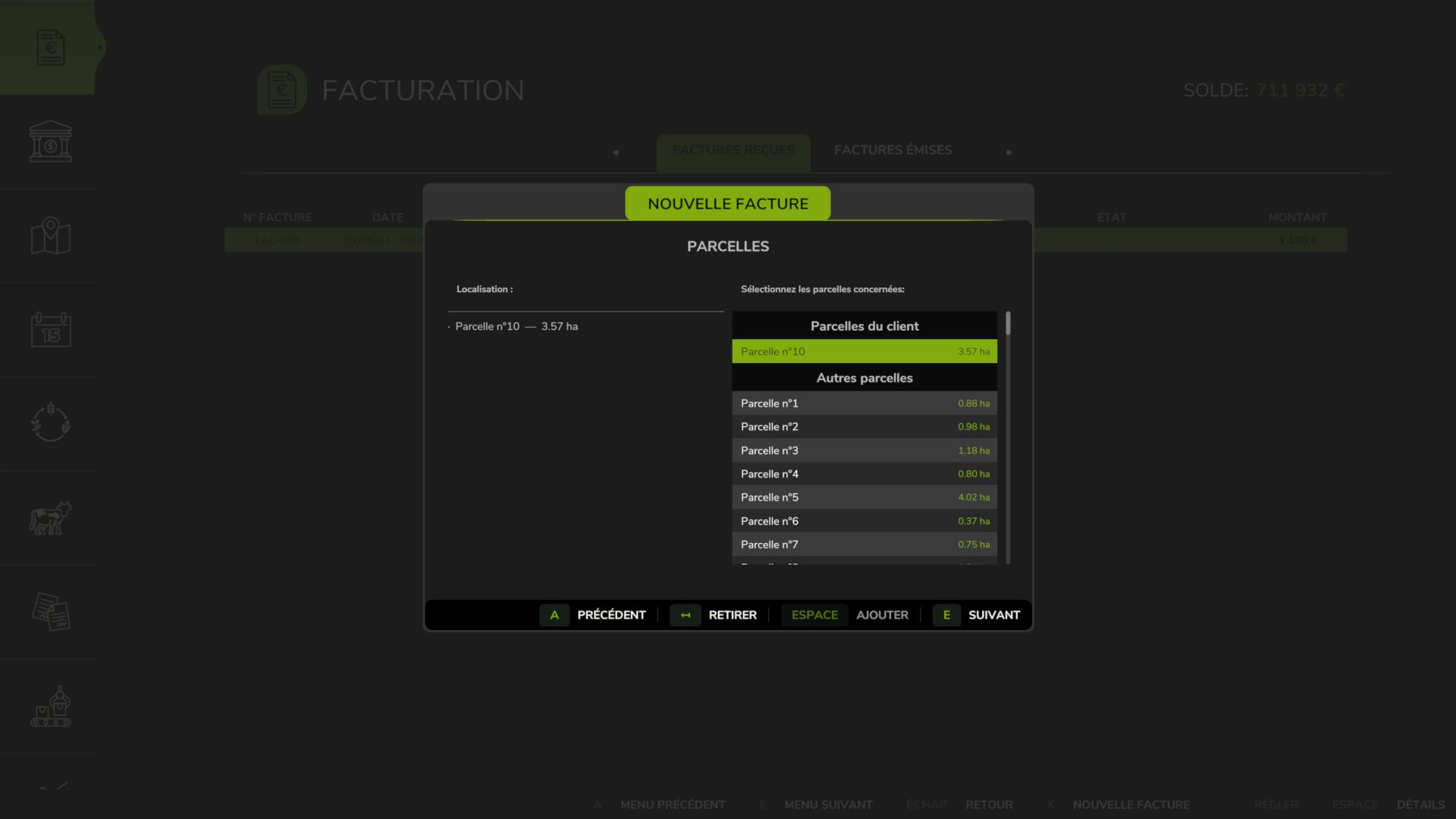Select Parcelle n°5 row
The image size is (1456, 819).
864,497
